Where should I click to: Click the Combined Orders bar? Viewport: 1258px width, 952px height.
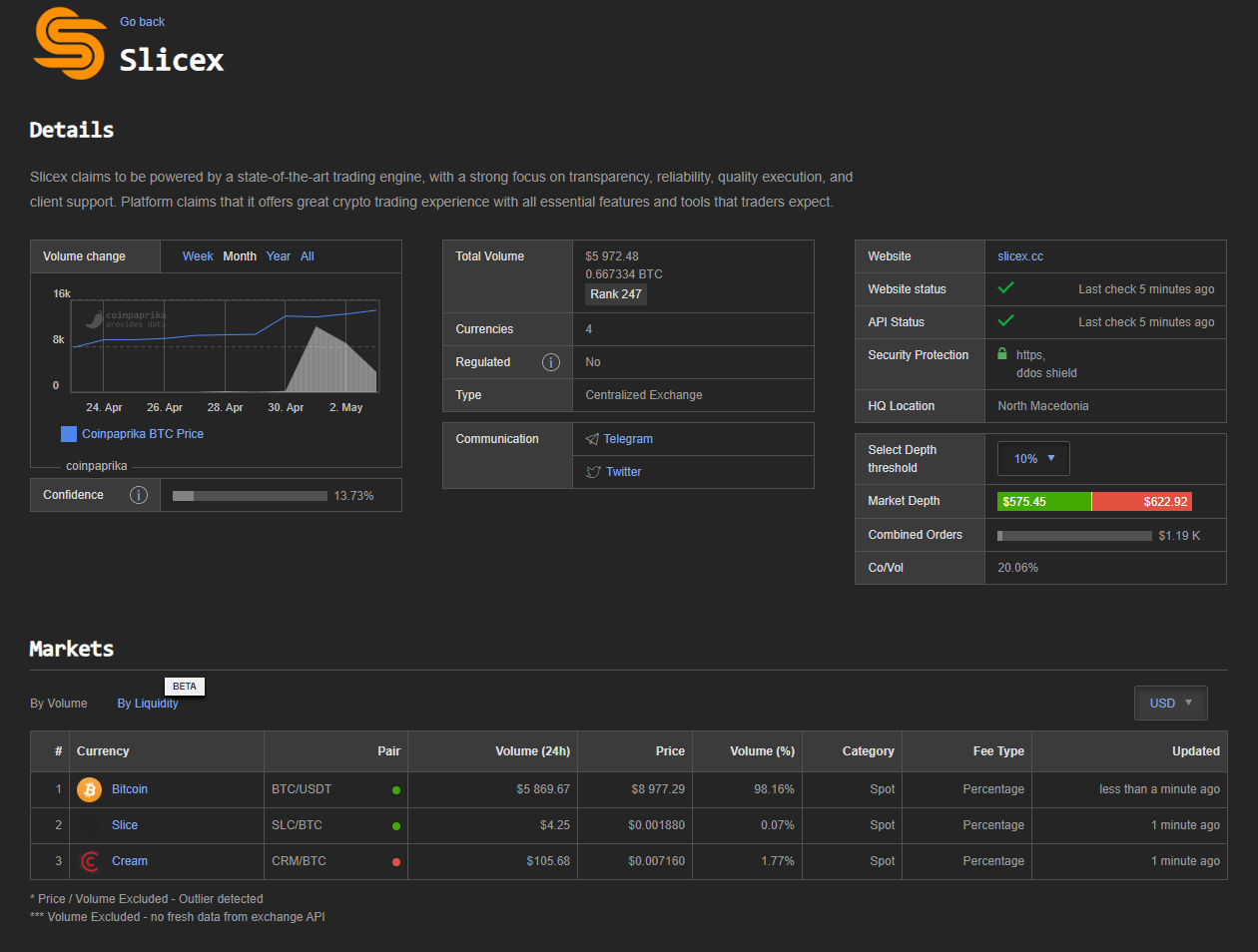[x=1074, y=536]
